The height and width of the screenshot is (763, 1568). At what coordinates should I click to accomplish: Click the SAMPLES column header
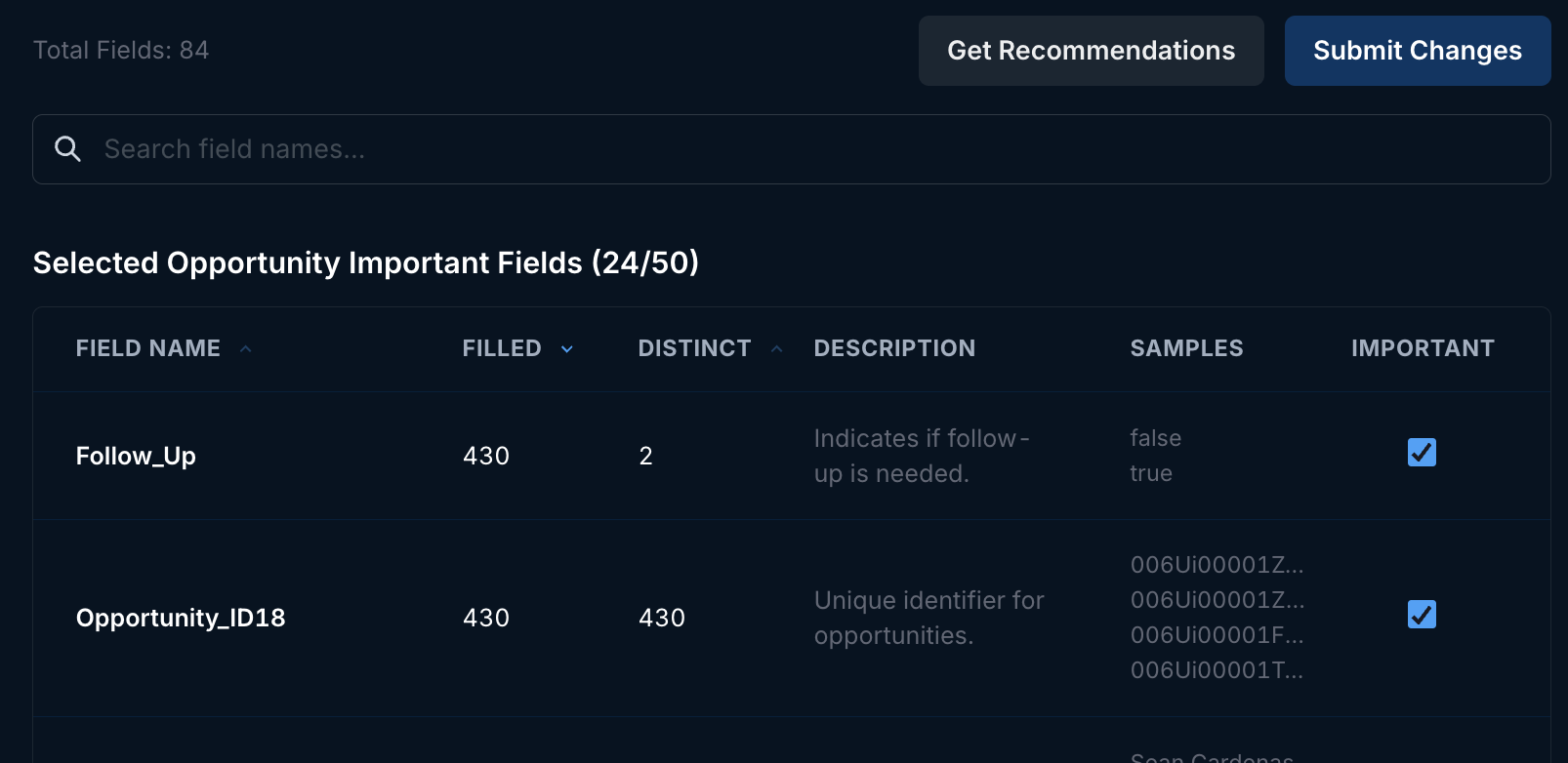click(1186, 348)
